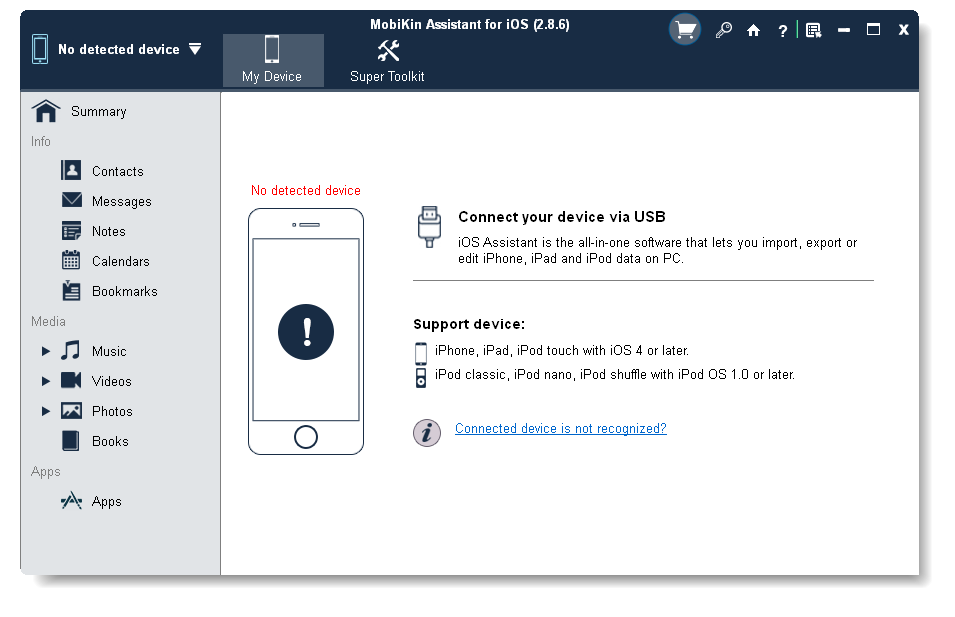Select the Notes icon
The width and height of the screenshot is (955, 617).
71,230
